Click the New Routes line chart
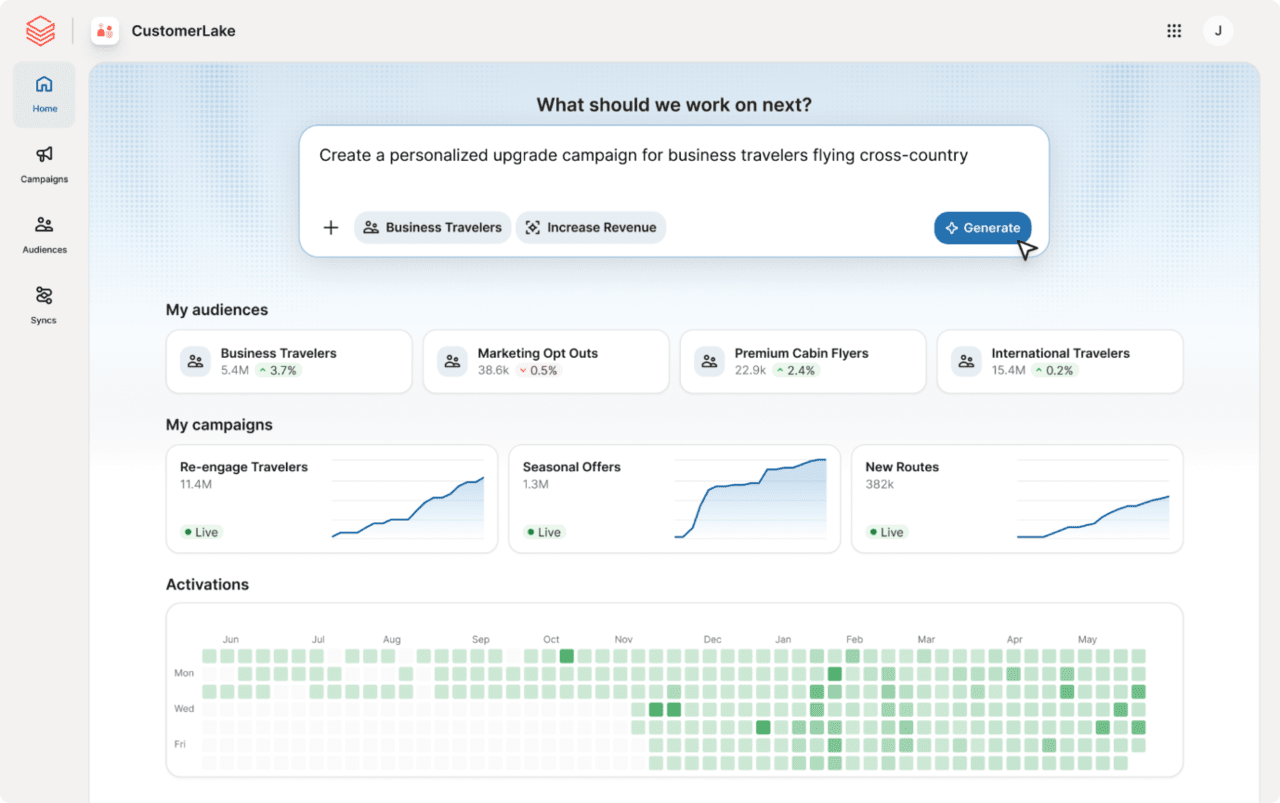 click(1093, 500)
